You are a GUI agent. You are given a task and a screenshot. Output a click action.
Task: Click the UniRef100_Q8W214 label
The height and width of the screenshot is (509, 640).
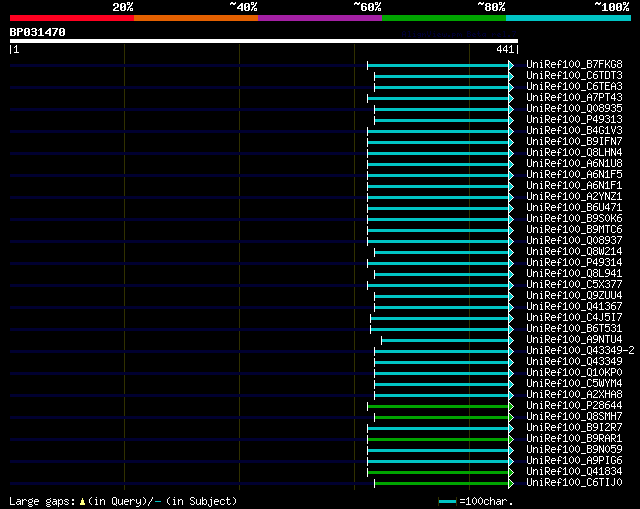574,252
